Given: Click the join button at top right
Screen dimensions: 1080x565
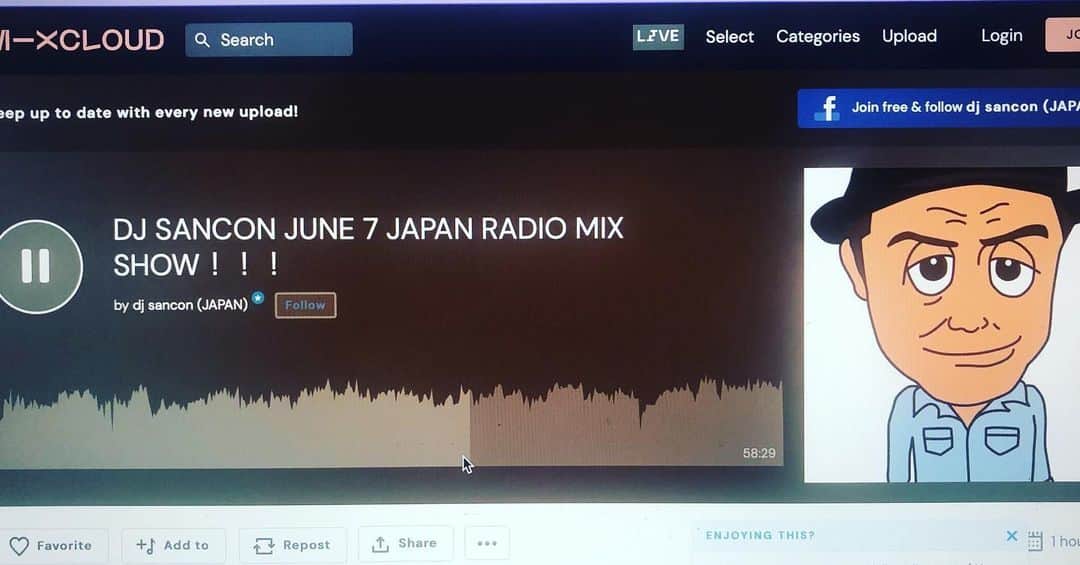Looking at the screenshot, I should 1063,35.
